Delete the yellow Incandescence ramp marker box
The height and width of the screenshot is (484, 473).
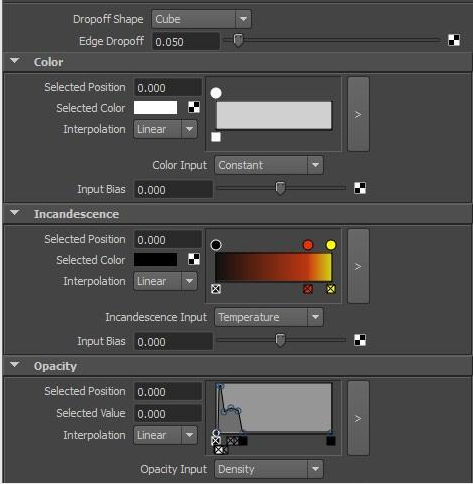(331, 289)
